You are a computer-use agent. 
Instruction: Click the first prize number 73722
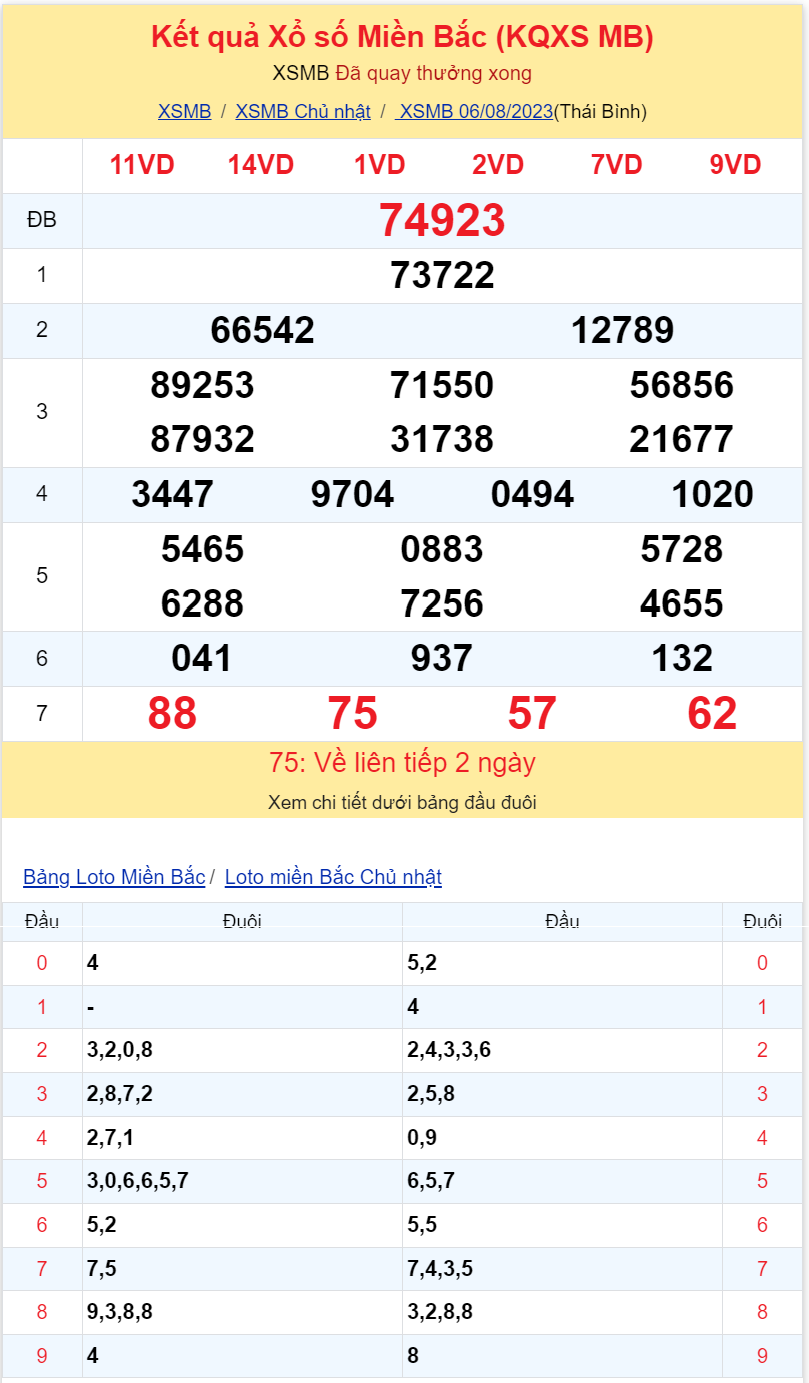(442, 275)
